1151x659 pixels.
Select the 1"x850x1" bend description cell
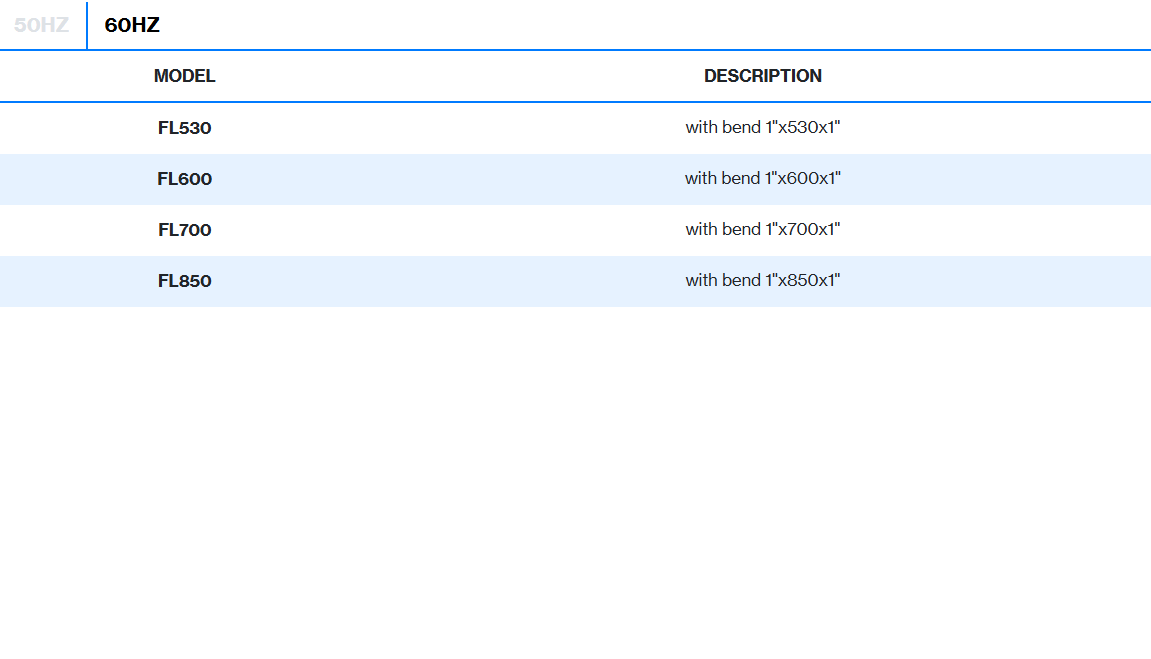(763, 280)
